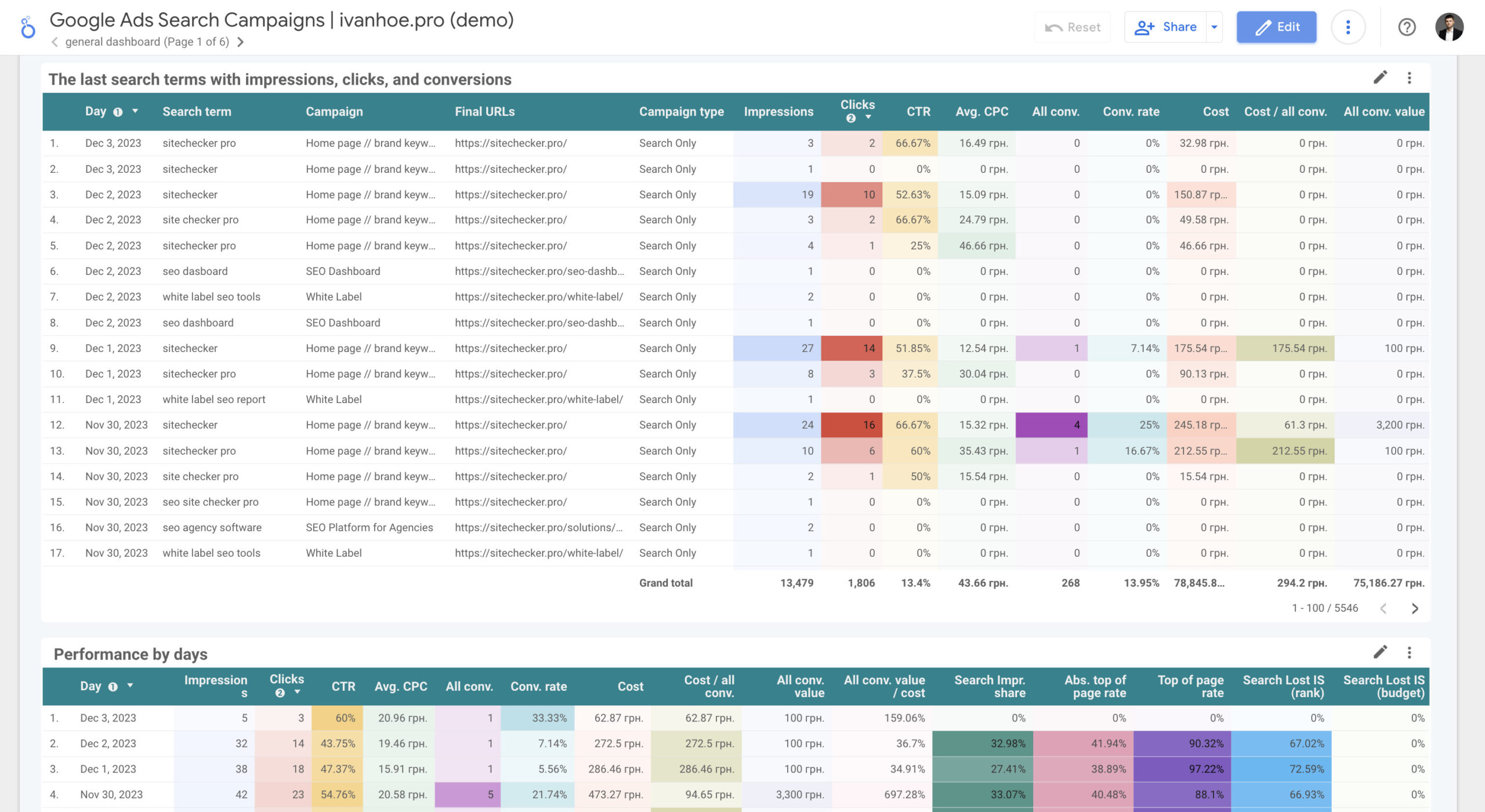Toggle Day sort arrow in Performance by days

(x=130, y=686)
